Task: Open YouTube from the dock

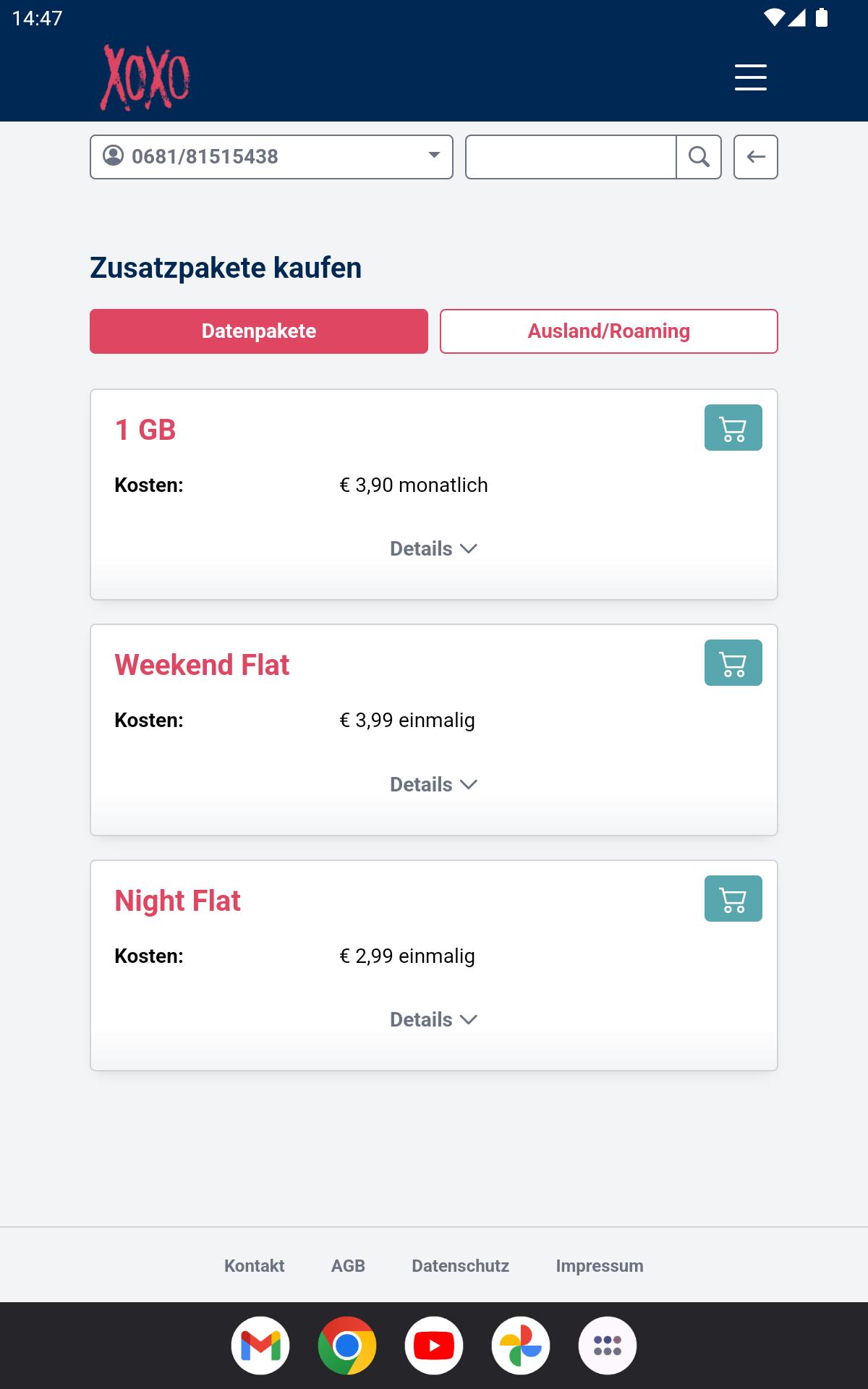Action: tap(434, 1346)
